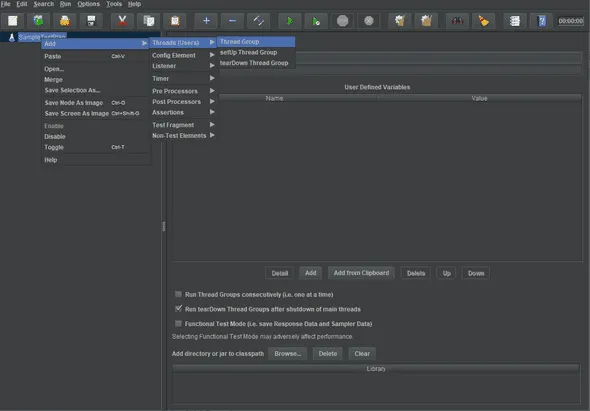Click the Stop test octagon icon
Screen dimensions: 590x411
tap(342, 21)
